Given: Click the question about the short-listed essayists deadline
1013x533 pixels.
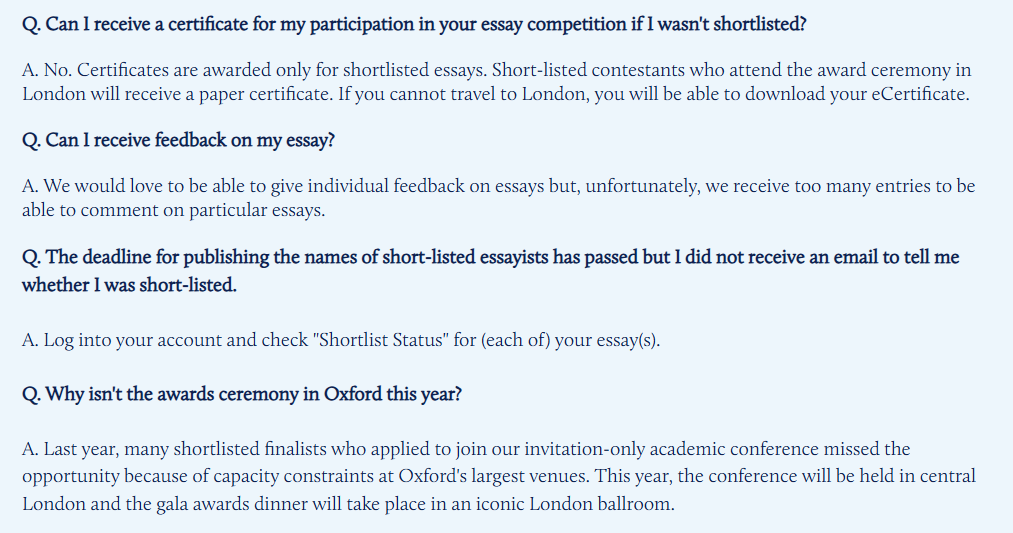Looking at the screenshot, I should point(490,271).
